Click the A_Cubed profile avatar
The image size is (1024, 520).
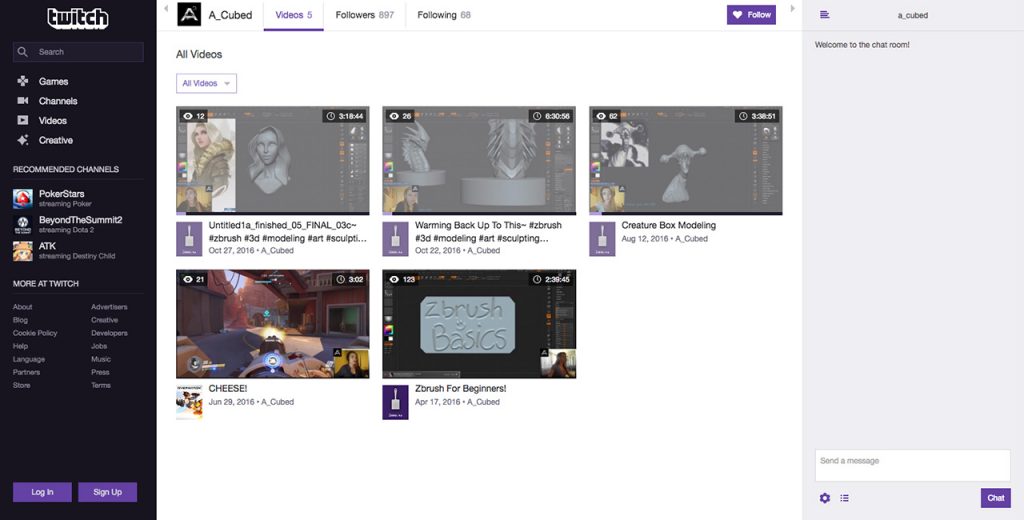point(189,14)
